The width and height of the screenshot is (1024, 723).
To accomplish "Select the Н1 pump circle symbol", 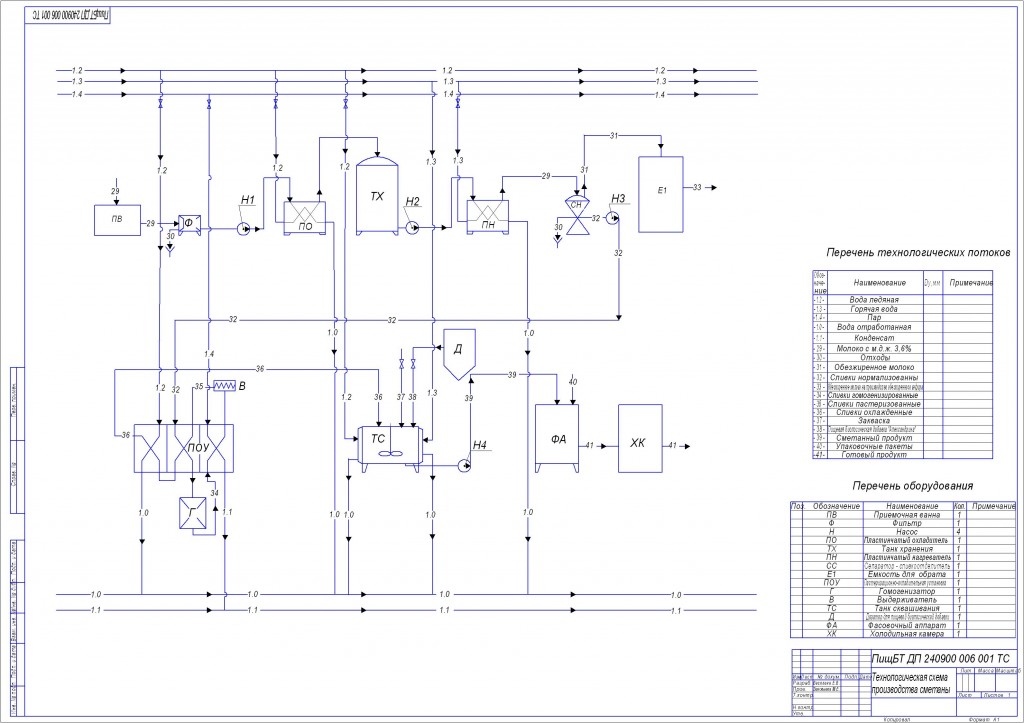I will tap(242, 229).
